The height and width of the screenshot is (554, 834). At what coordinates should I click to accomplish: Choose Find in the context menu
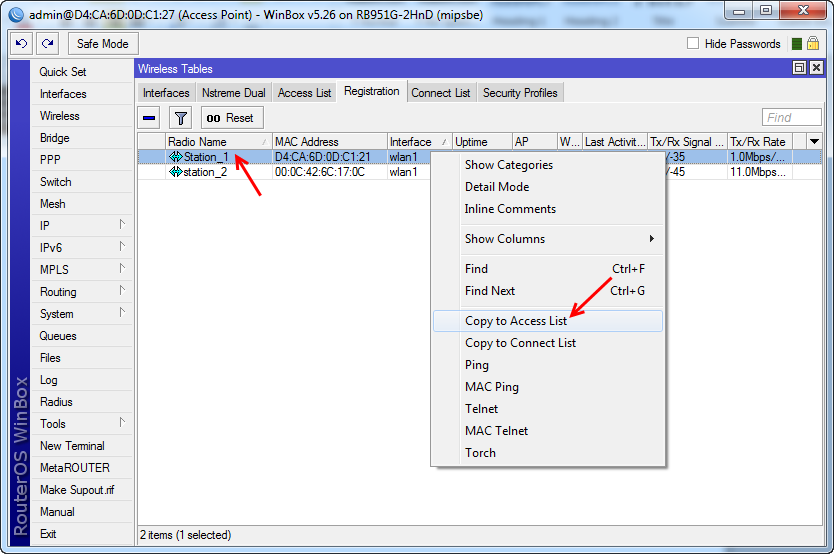tap(548, 268)
